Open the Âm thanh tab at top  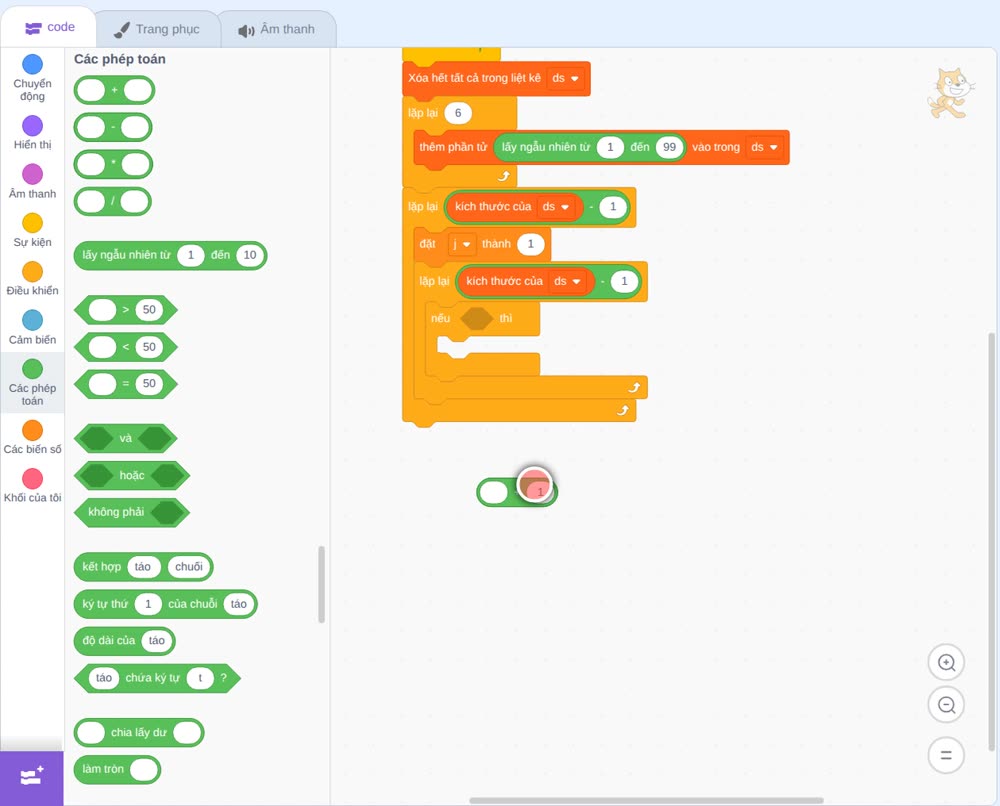click(x=277, y=29)
